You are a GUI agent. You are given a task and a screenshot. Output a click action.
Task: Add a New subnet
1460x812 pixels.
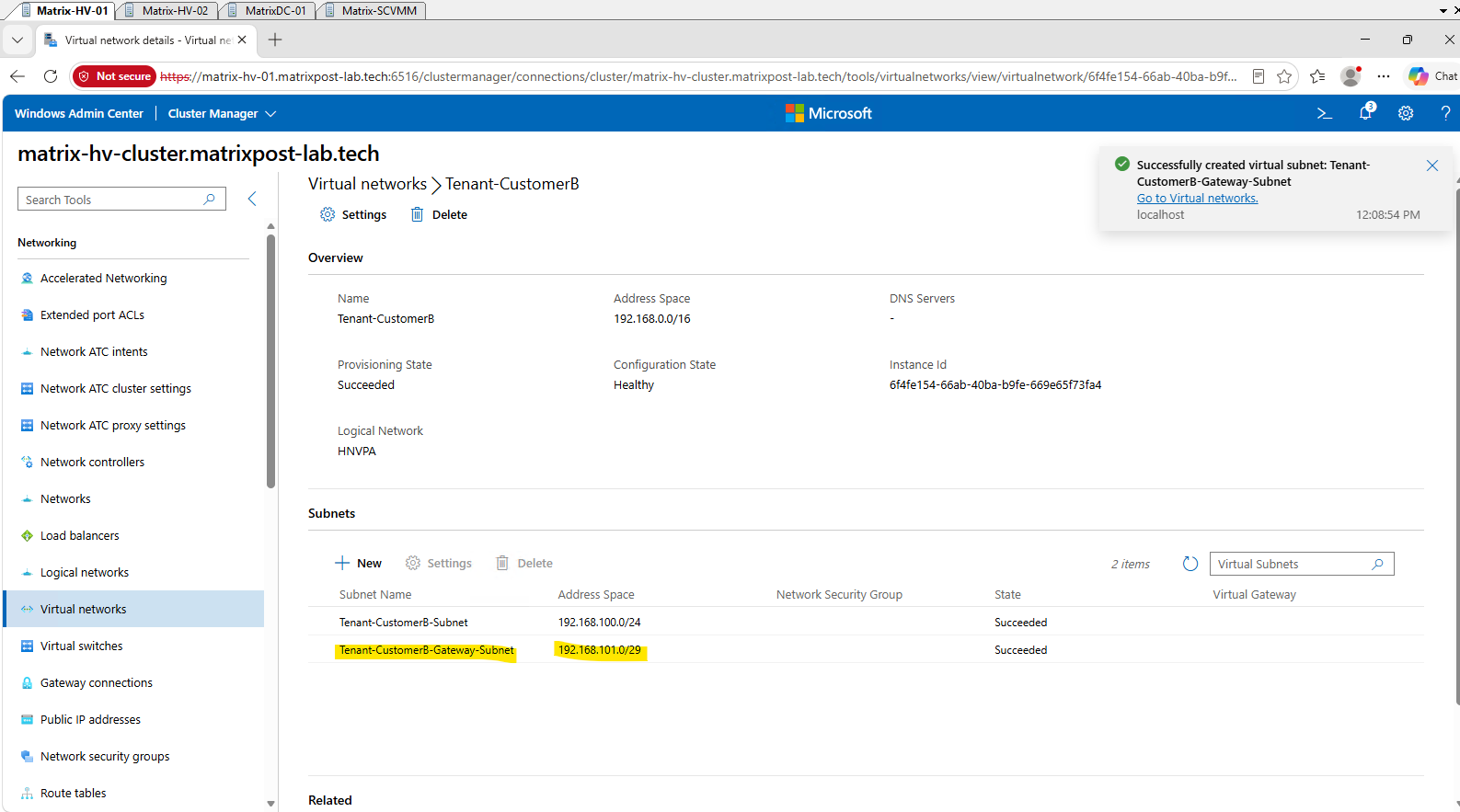click(x=358, y=563)
